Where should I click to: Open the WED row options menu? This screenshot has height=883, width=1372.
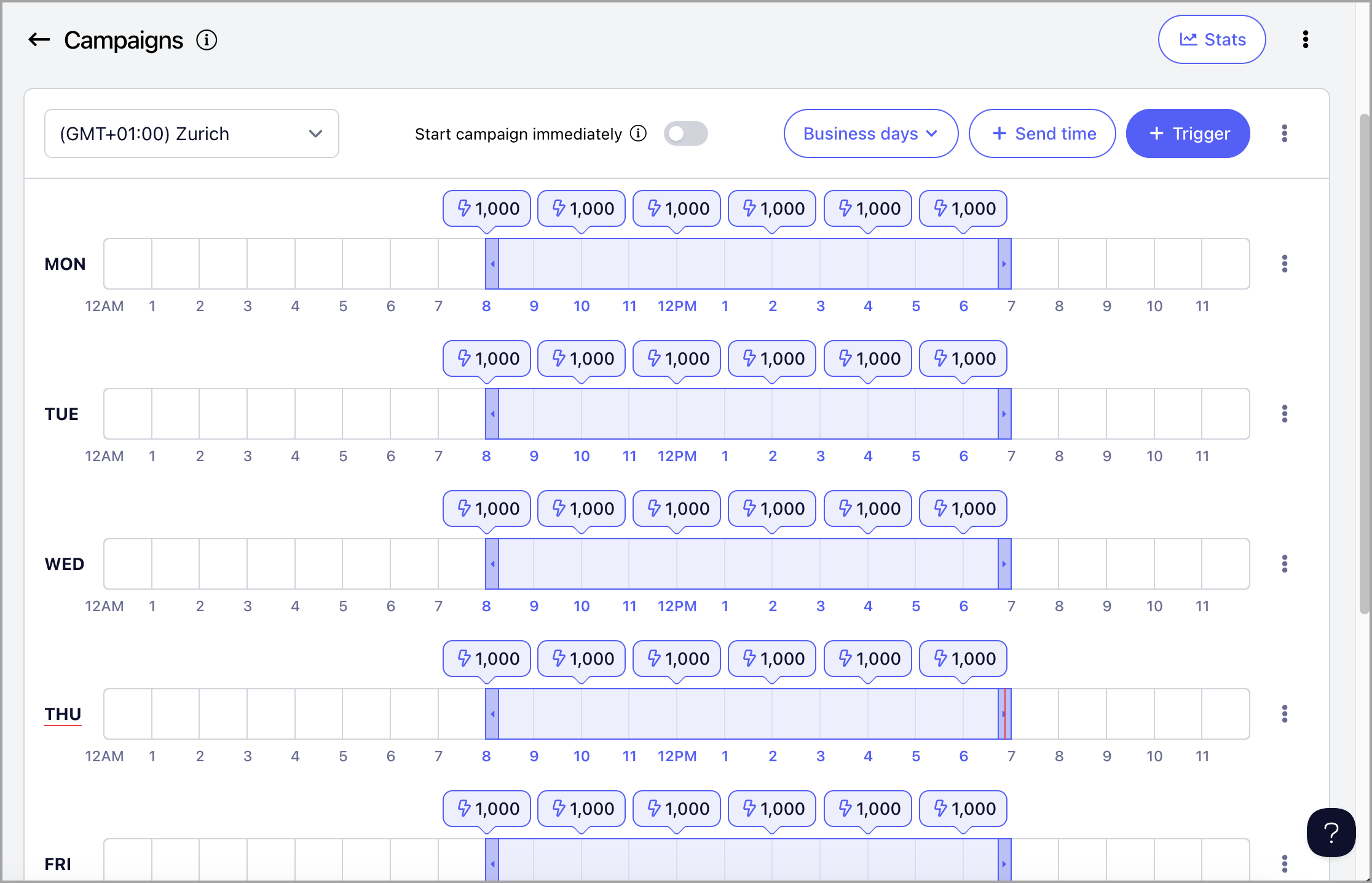click(1285, 564)
